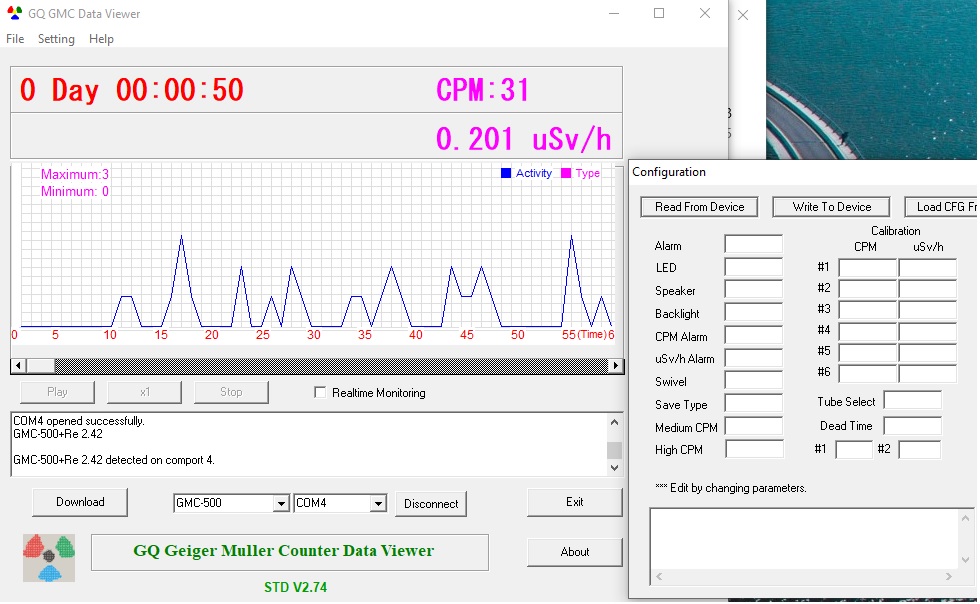Click the Disconnect button

click(431, 504)
